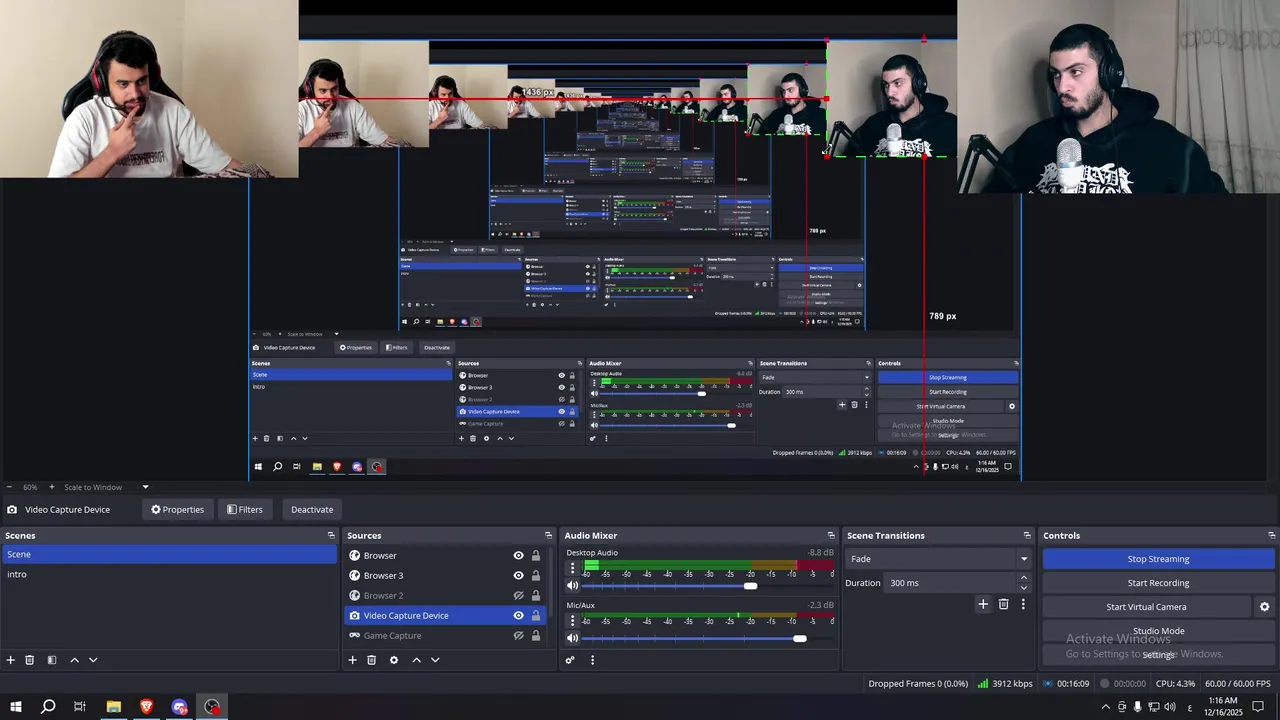Viewport: 1280px width, 720px height.
Task: Enable Studio Mode
Action: pos(1158,631)
